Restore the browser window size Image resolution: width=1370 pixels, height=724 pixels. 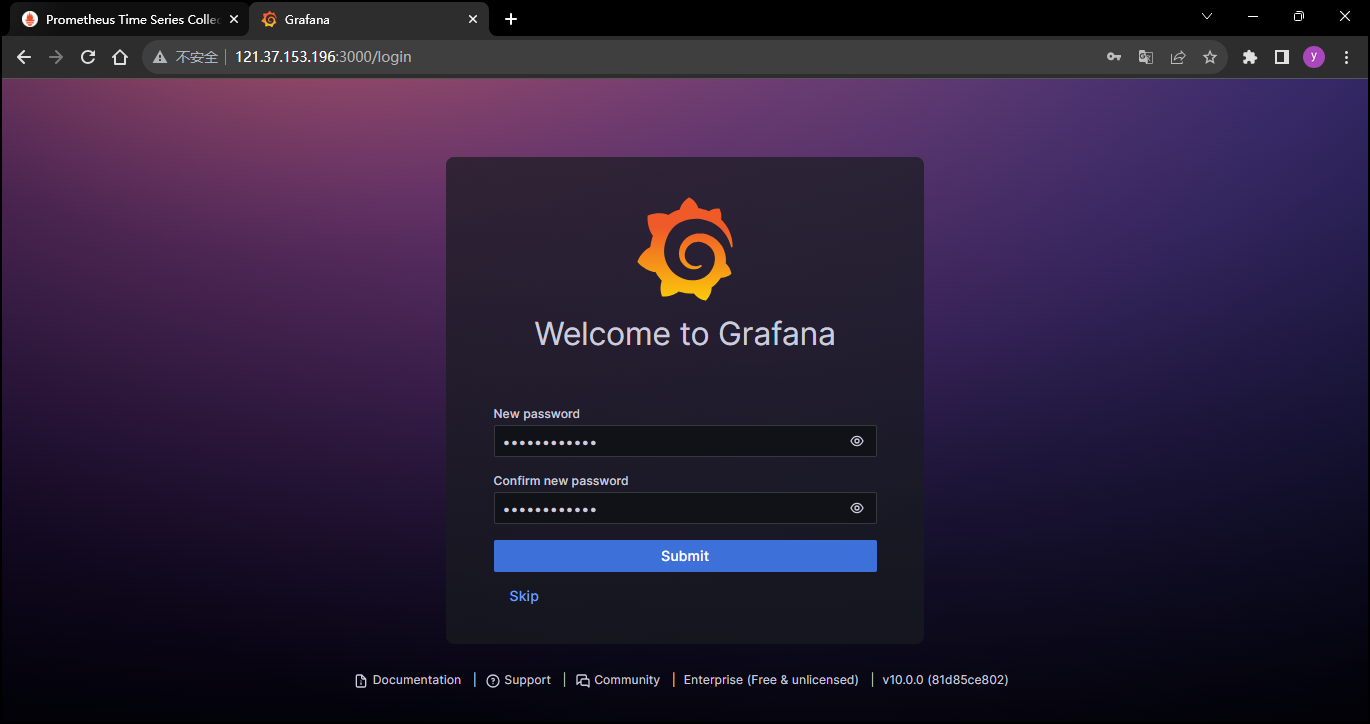[x=1299, y=16]
